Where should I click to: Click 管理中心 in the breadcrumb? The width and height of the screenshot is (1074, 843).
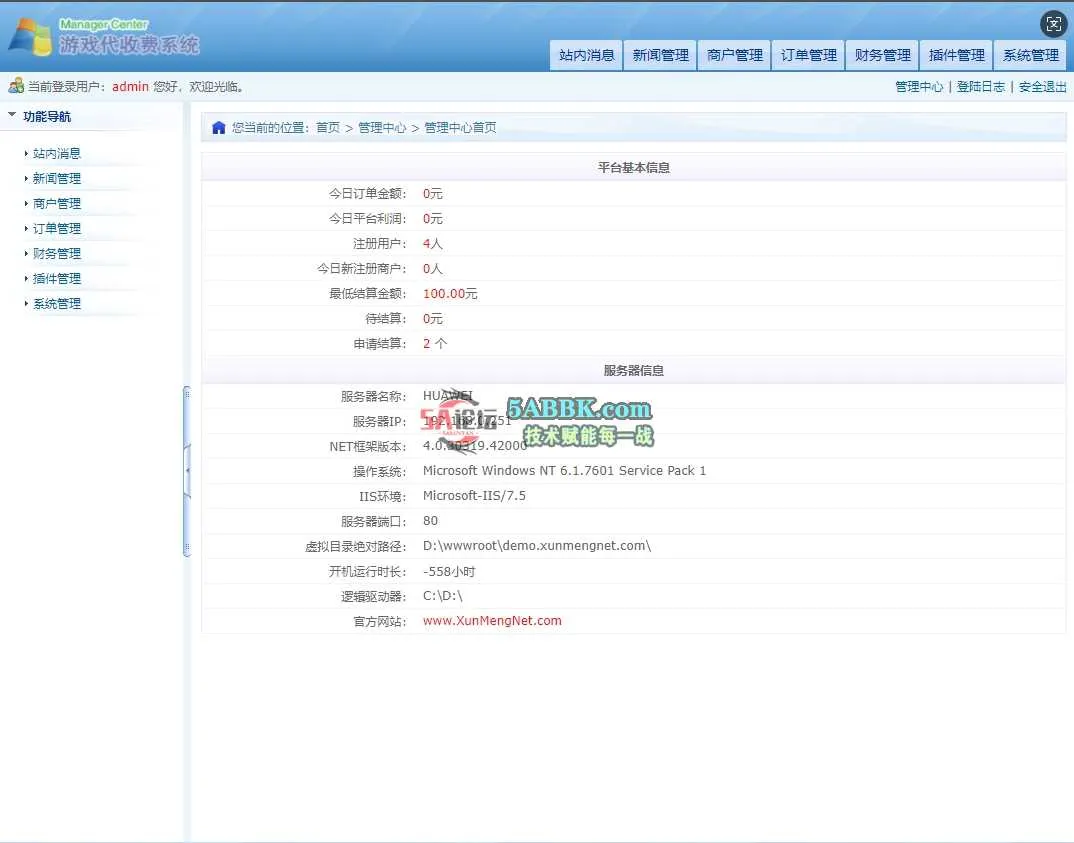[382, 127]
